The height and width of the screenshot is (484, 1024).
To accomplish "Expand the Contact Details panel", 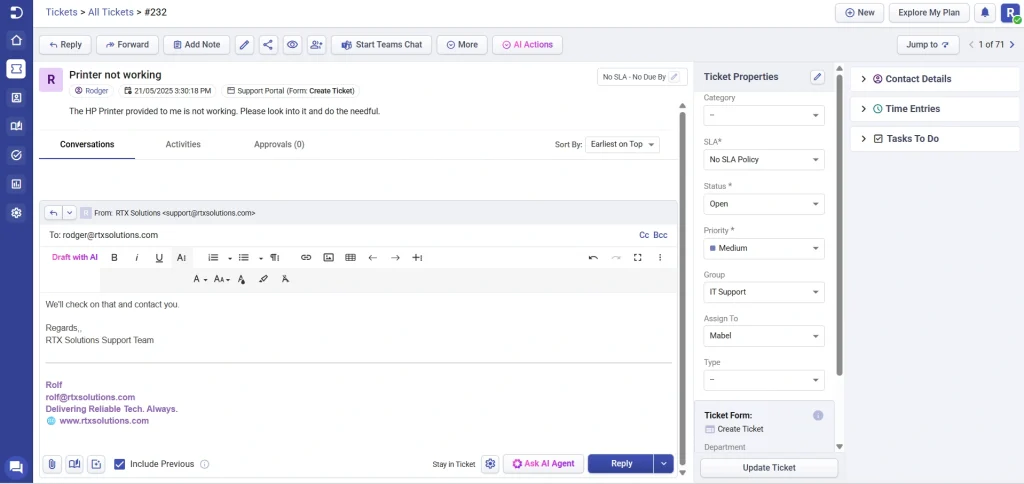I will tap(936, 79).
